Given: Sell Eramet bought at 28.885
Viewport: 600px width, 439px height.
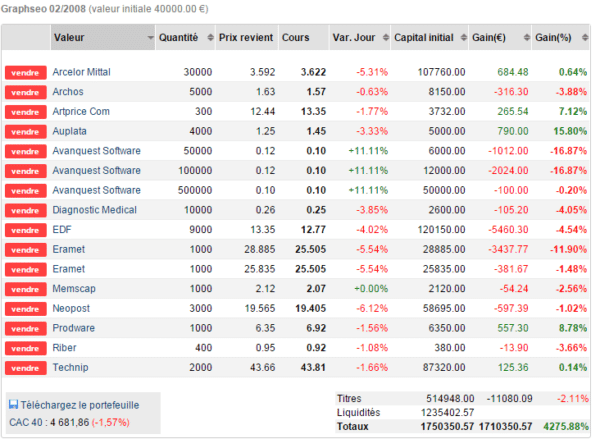Looking at the screenshot, I should coord(26,250).
